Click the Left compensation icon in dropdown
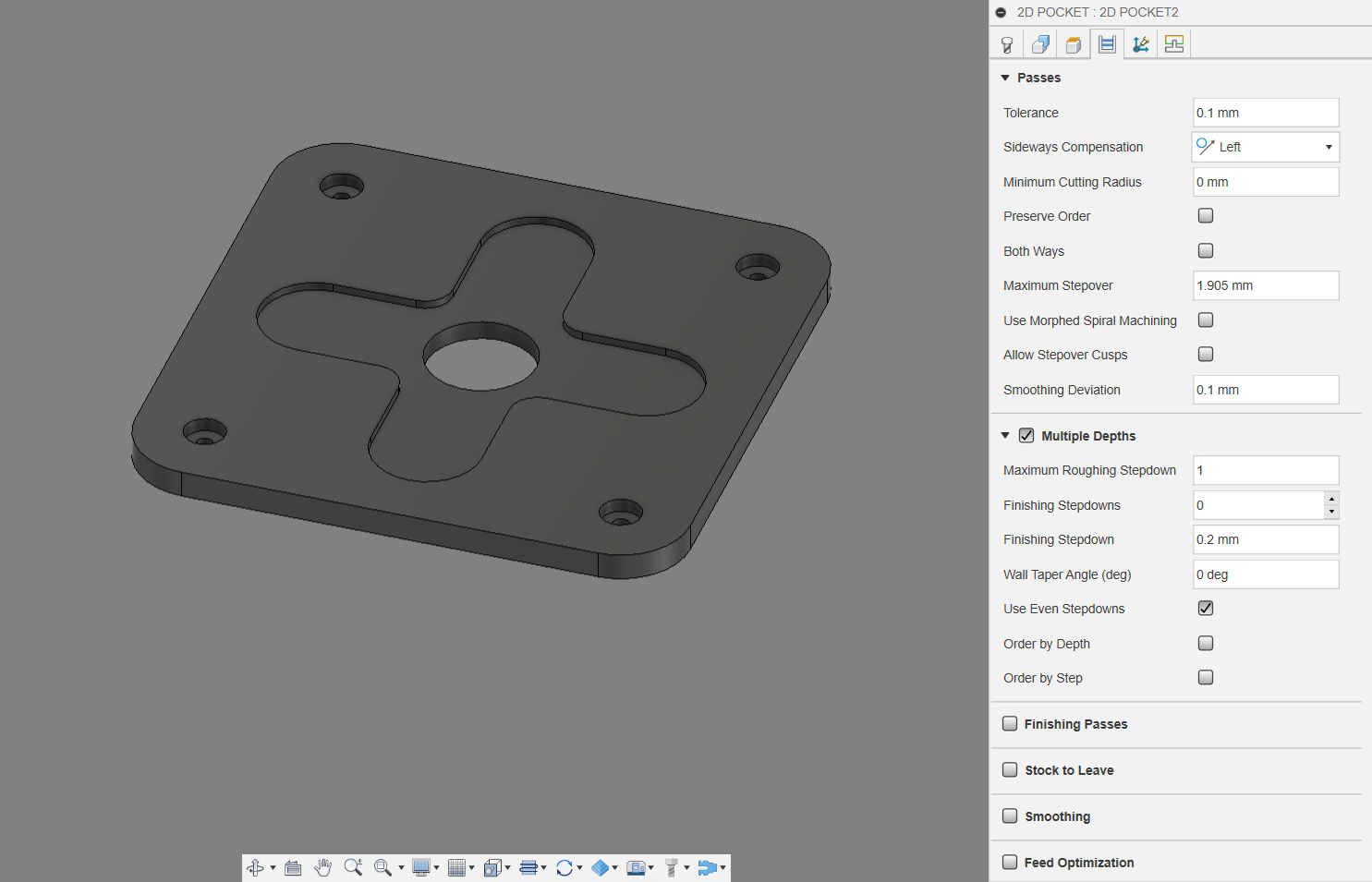1372x882 pixels. coord(1205,146)
